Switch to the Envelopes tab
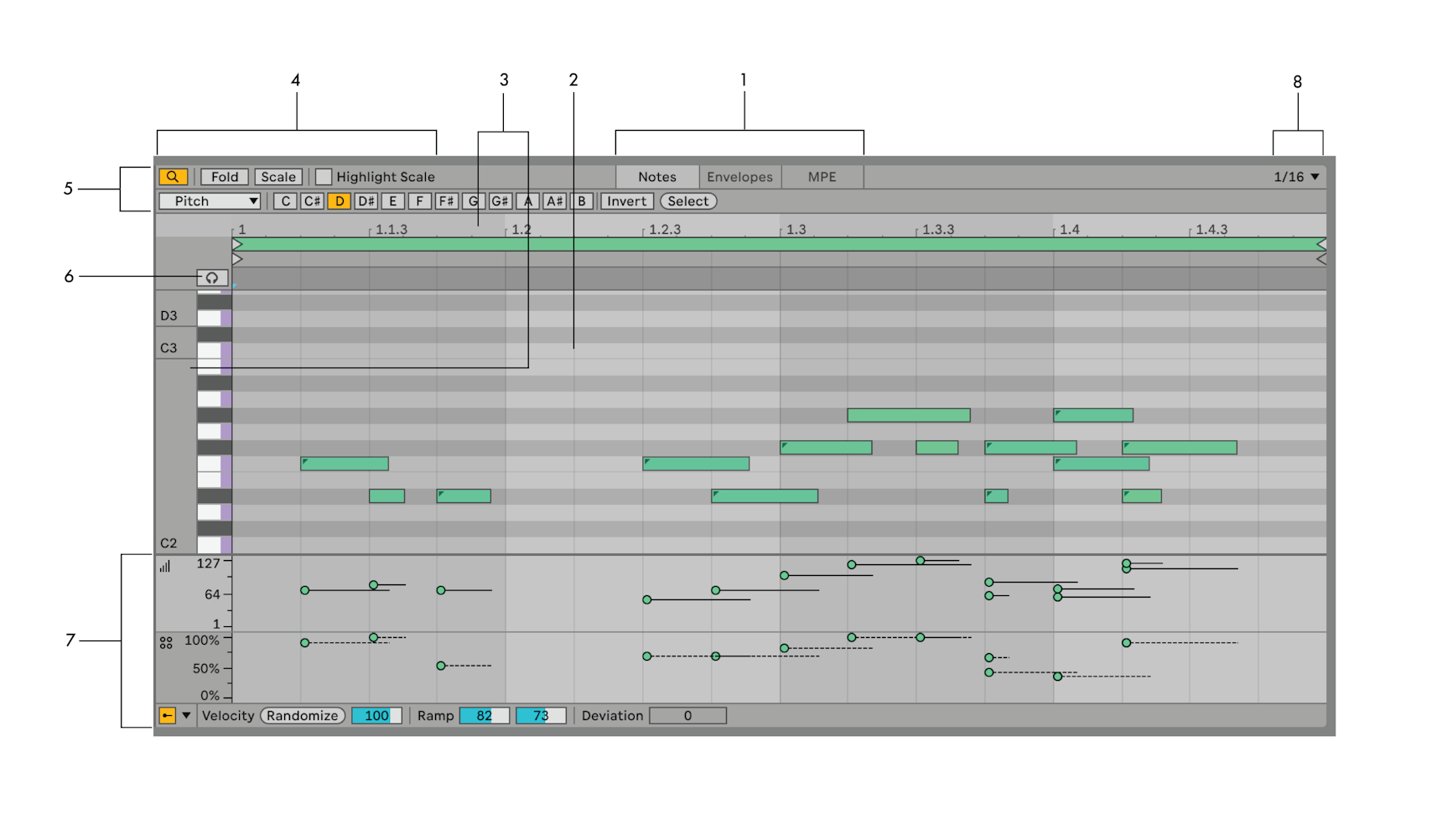The image size is (1442, 840). (739, 176)
